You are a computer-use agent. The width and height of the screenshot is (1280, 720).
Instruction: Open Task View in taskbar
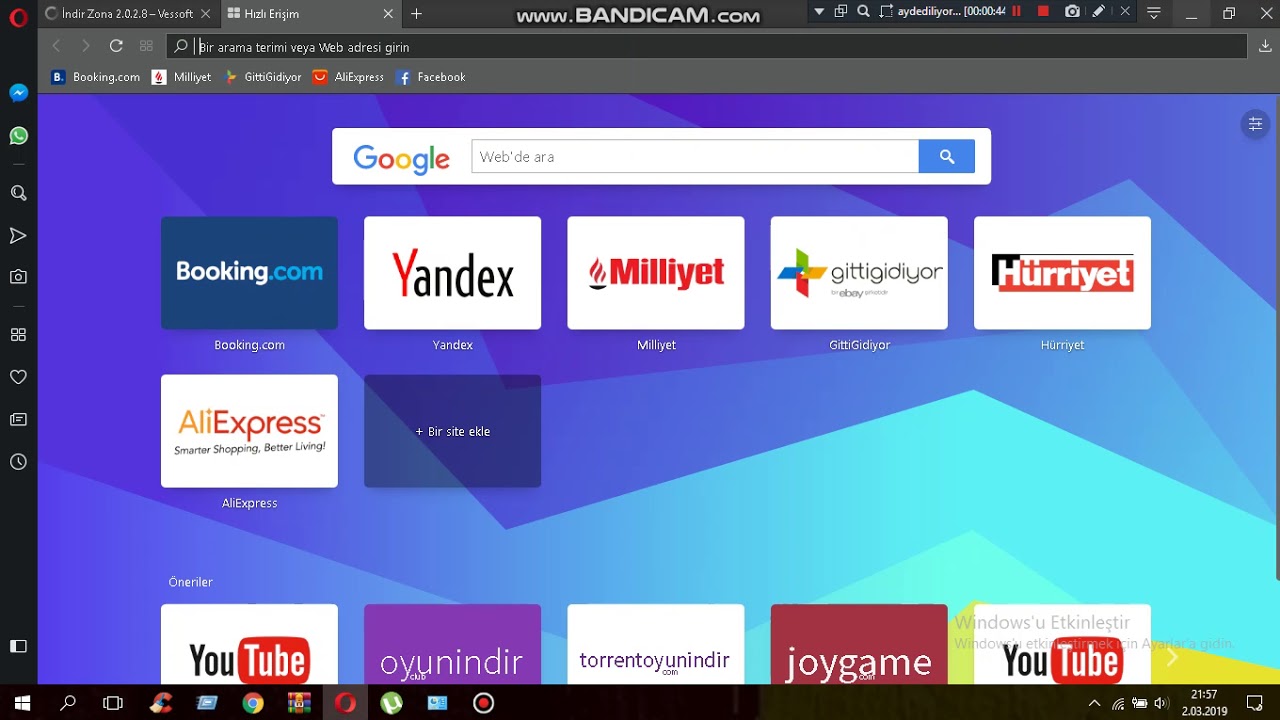tap(113, 703)
